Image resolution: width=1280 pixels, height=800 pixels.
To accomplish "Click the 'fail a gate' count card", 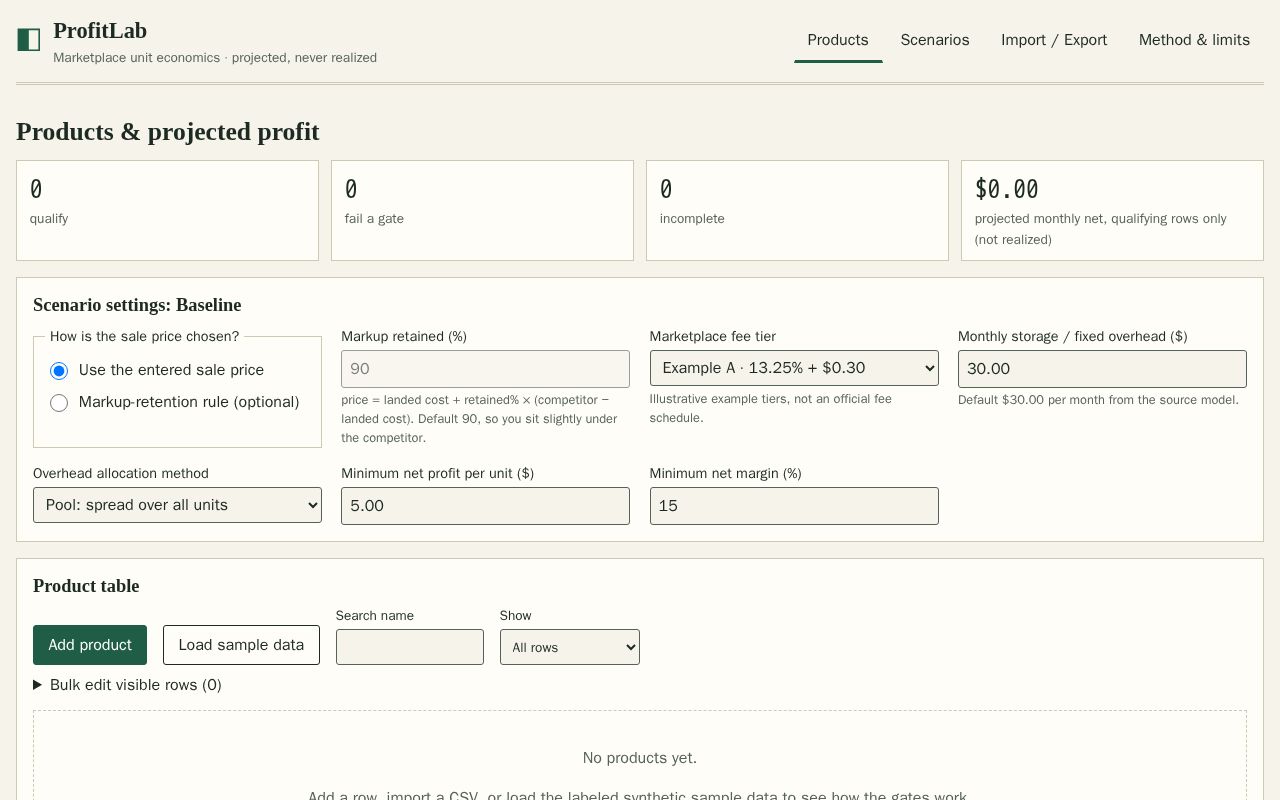I will coord(482,210).
